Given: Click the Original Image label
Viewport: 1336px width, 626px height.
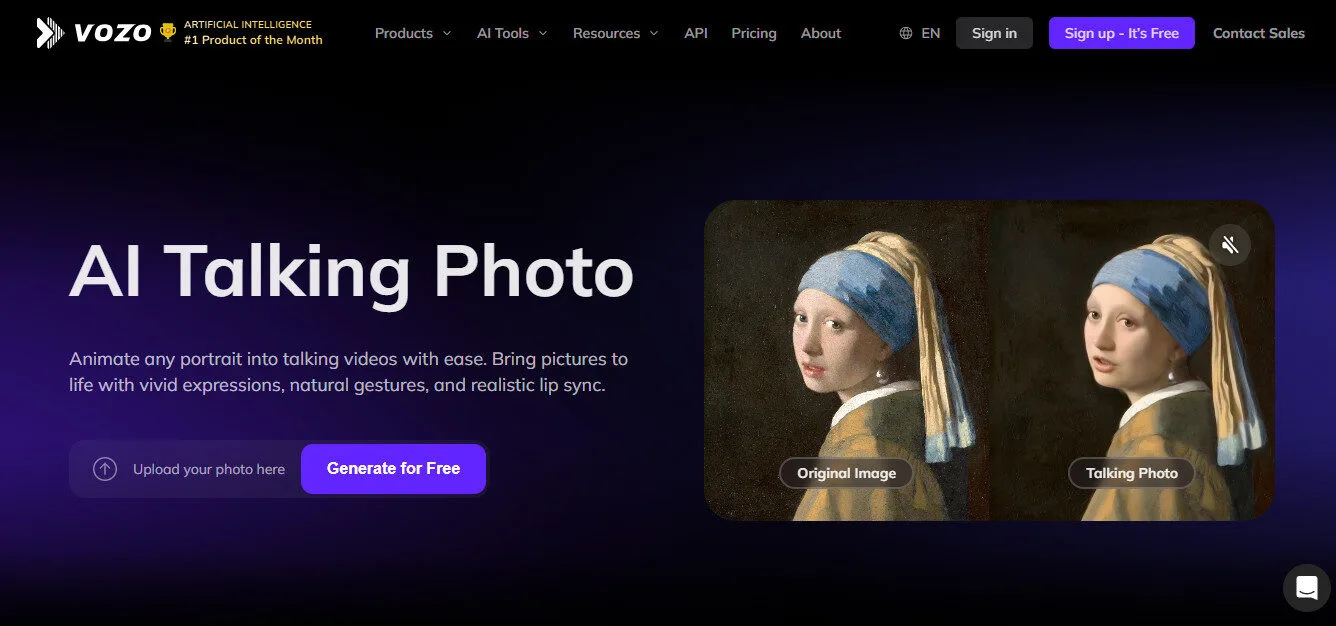Looking at the screenshot, I should coord(845,472).
